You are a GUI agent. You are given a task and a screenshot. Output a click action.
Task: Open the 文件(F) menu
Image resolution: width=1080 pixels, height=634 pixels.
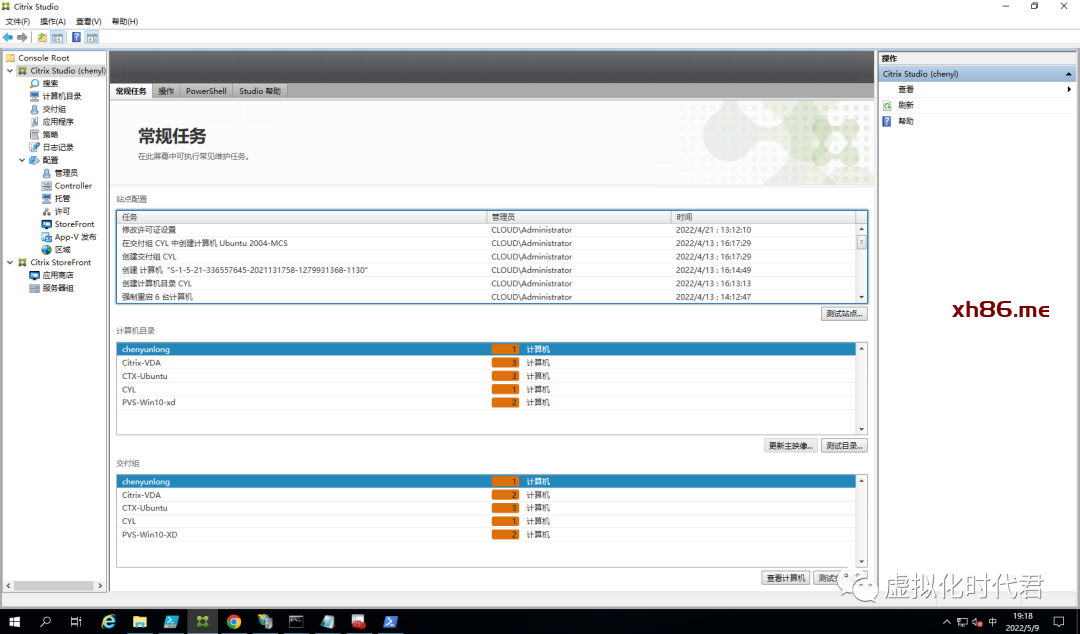click(x=18, y=21)
